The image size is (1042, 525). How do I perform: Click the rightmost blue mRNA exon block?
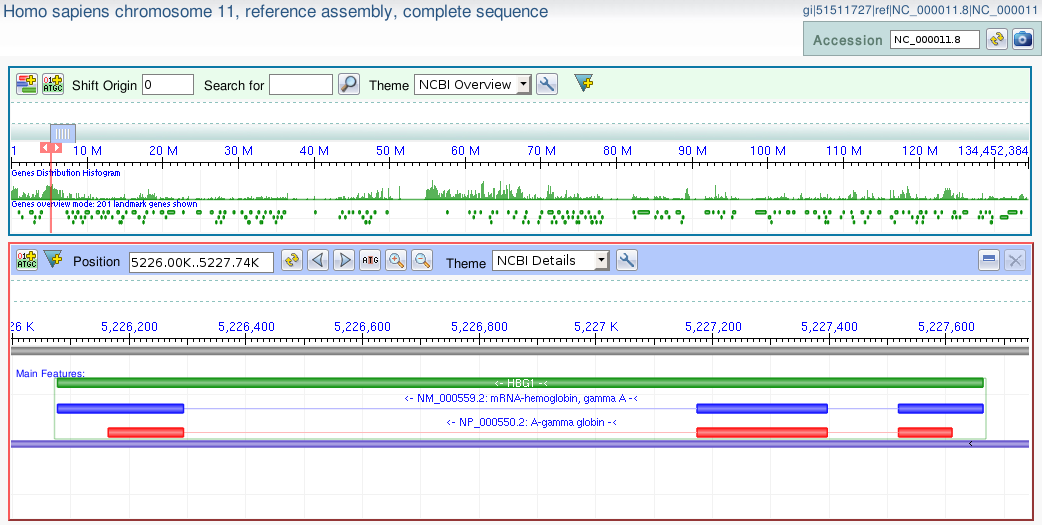click(940, 408)
